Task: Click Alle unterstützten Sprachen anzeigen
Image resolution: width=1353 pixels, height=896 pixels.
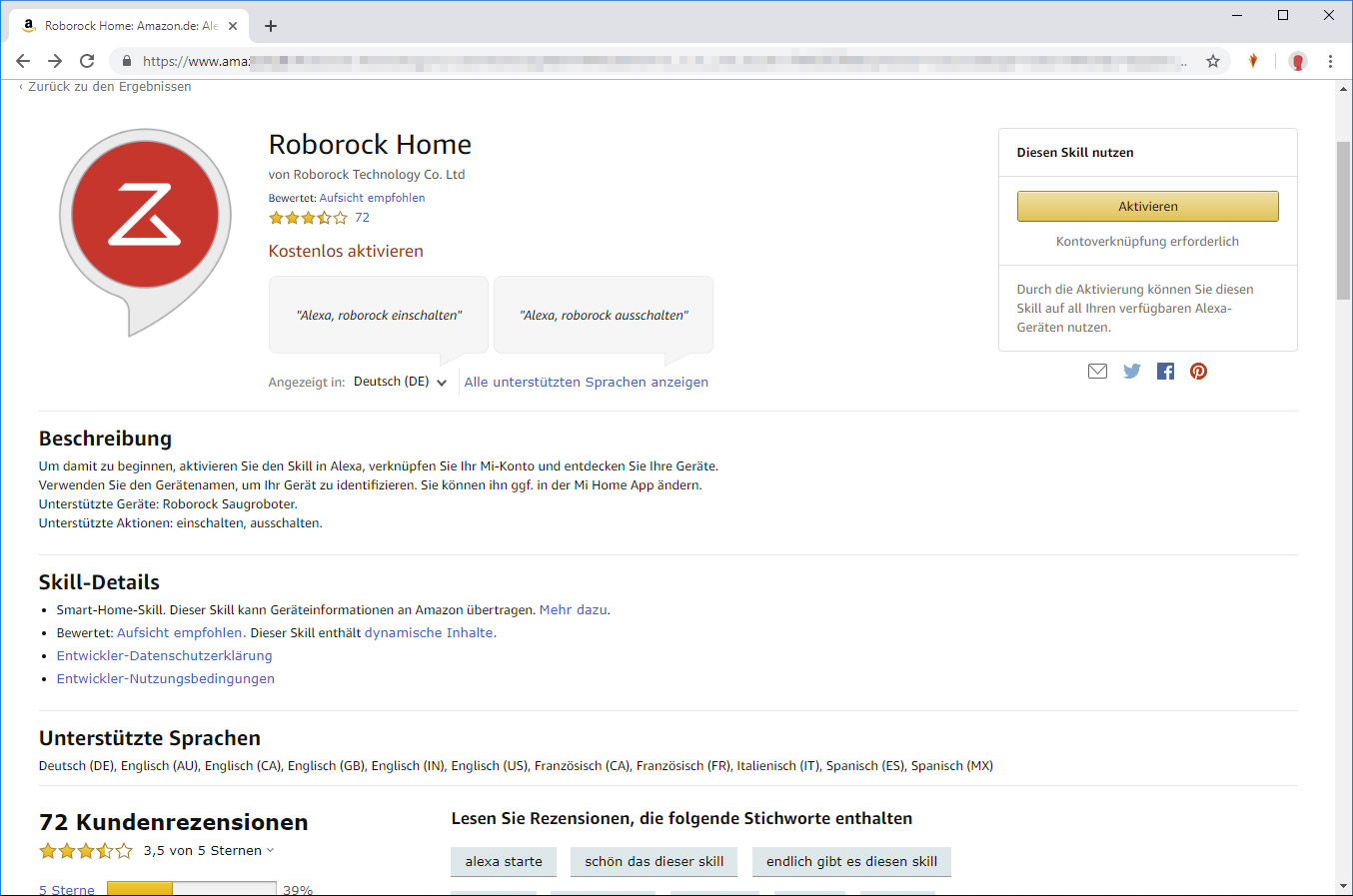Action: click(586, 382)
